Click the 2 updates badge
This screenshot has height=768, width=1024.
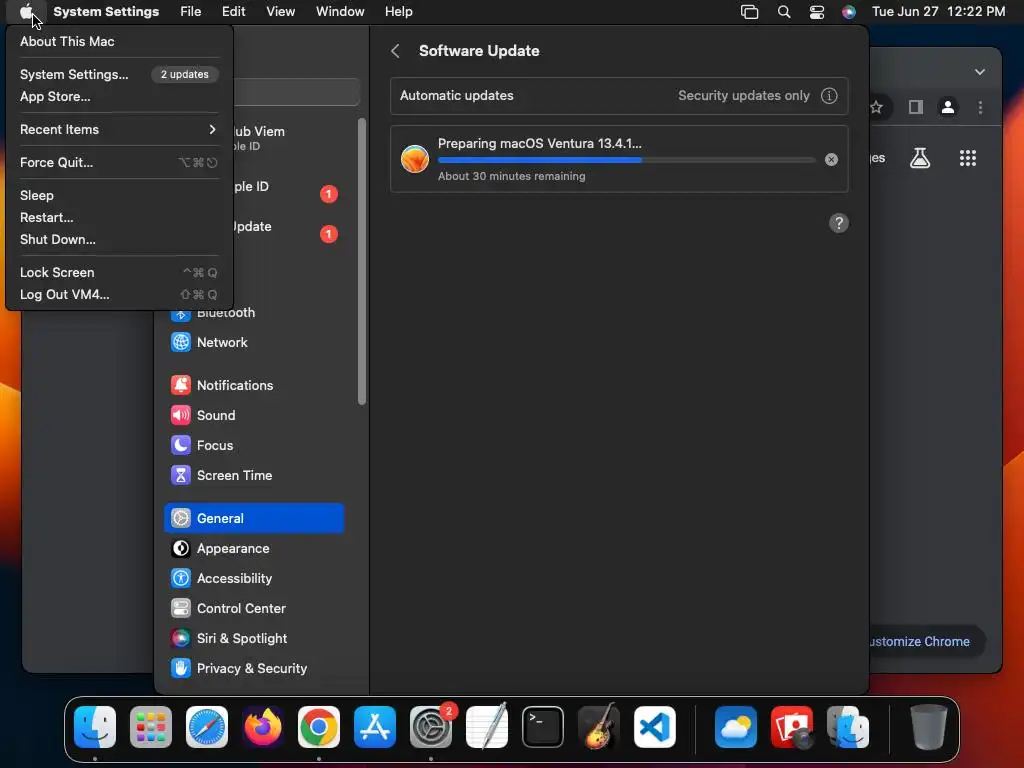point(185,74)
